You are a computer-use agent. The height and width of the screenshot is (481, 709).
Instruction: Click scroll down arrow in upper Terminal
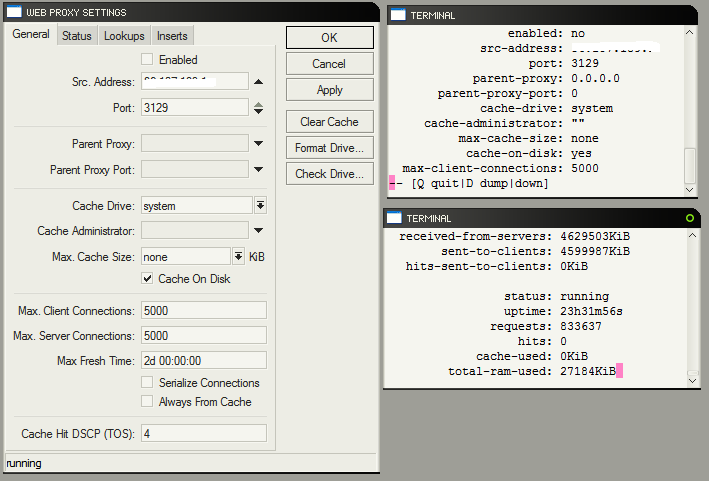pos(690,190)
